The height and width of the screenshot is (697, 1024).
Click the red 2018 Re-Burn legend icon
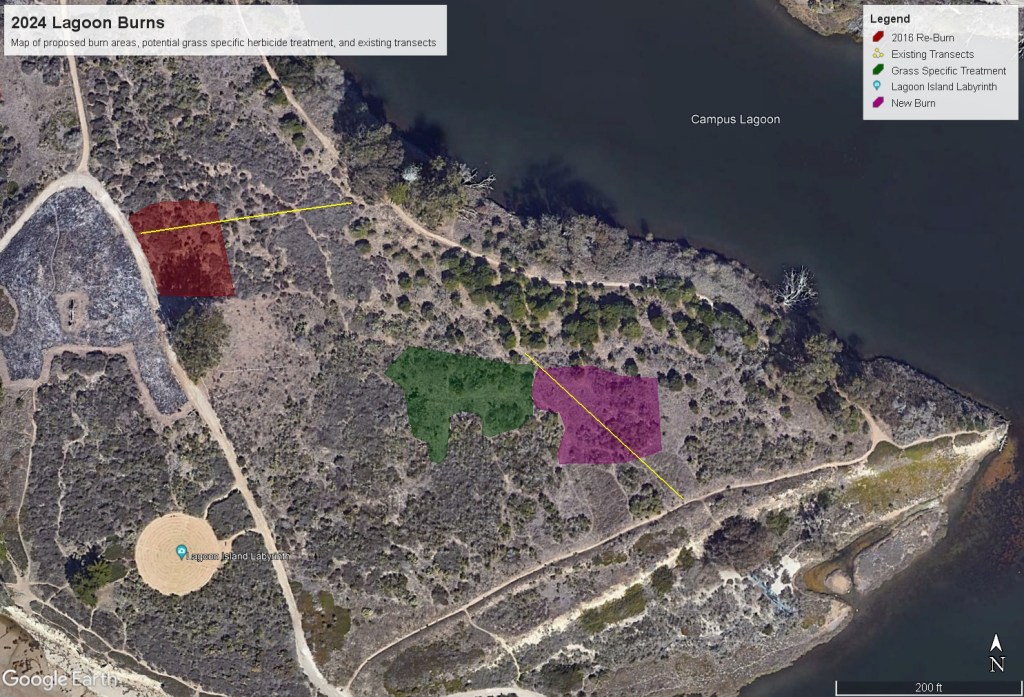(x=877, y=39)
